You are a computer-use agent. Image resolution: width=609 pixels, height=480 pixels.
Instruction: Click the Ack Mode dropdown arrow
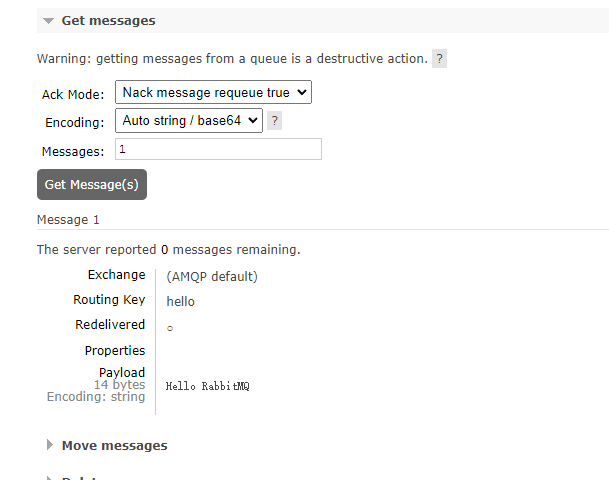[302, 92]
